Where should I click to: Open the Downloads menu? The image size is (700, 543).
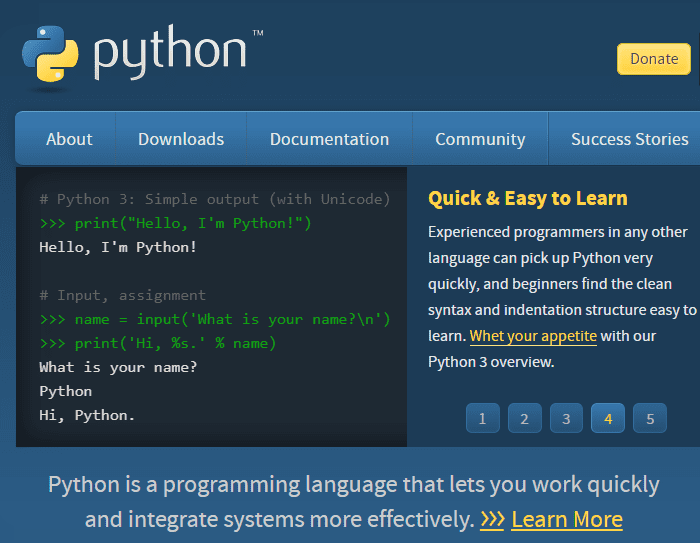point(181,139)
